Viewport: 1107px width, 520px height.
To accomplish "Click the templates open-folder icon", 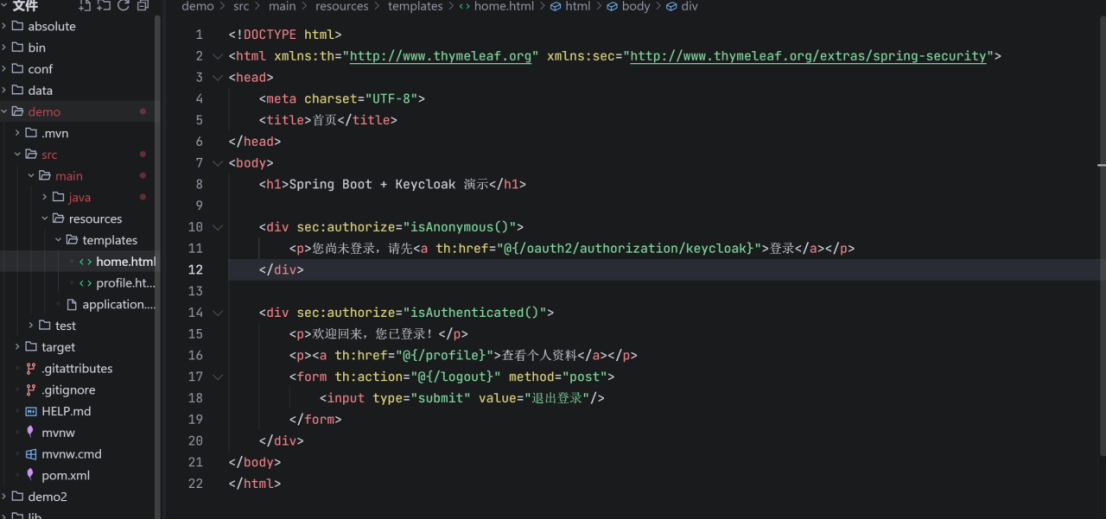I will (x=72, y=240).
